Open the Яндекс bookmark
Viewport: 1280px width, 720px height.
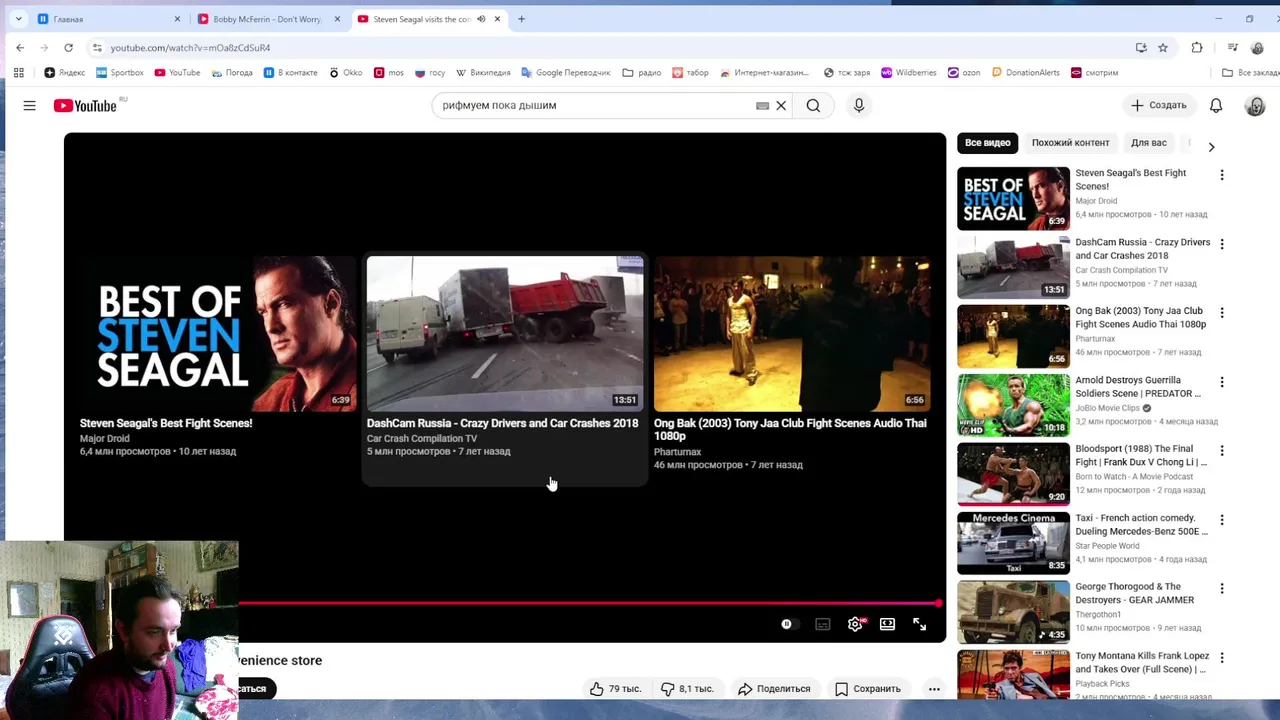click(x=65, y=72)
